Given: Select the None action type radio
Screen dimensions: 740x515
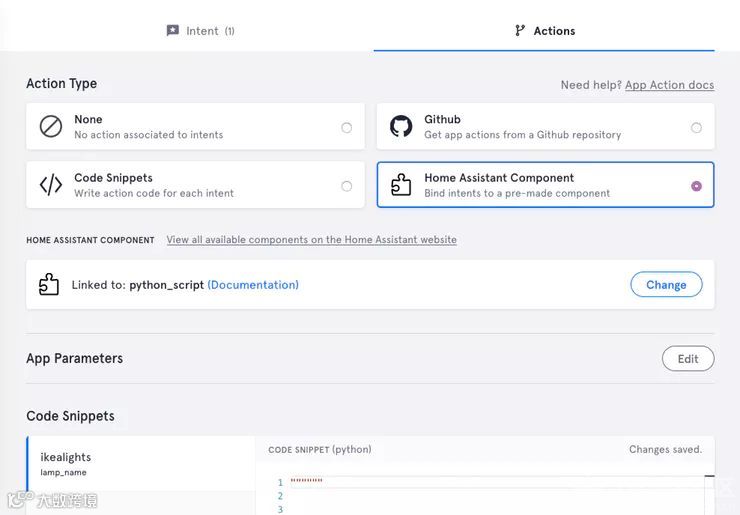Looking at the screenshot, I should pyautogui.click(x=346, y=127).
